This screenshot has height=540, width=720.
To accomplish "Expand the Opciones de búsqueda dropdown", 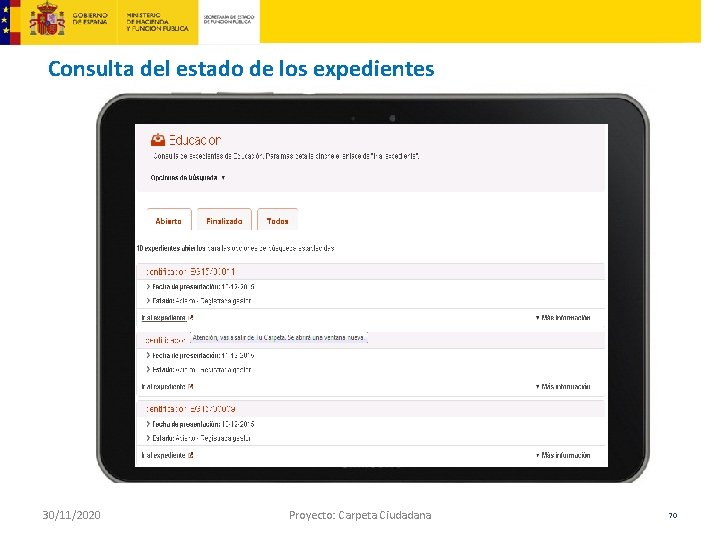I will click(188, 178).
